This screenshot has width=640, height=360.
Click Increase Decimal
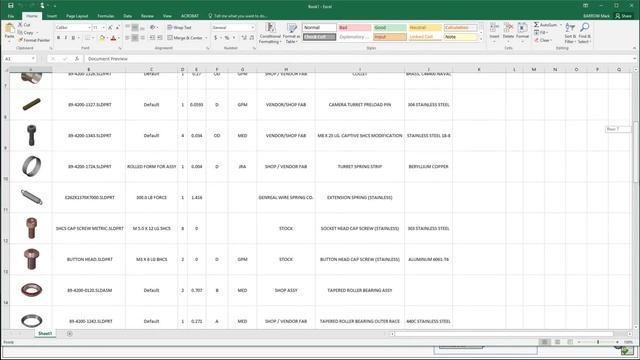pyautogui.click(x=244, y=38)
